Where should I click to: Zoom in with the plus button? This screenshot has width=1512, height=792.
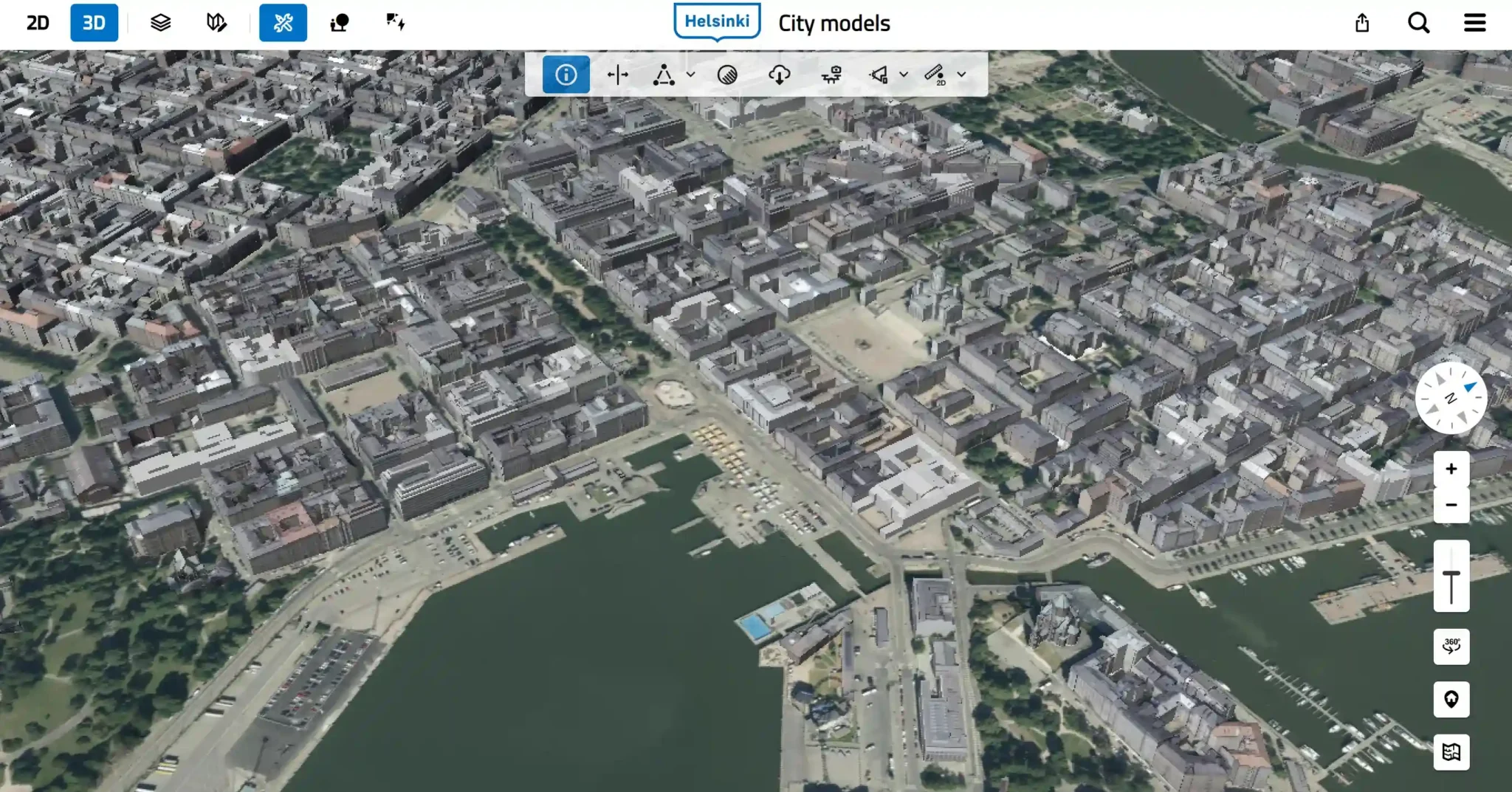[x=1451, y=469]
